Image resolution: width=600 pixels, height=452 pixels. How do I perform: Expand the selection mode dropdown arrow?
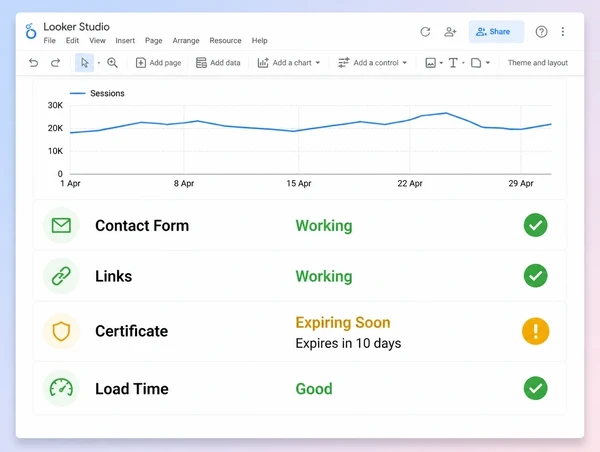point(99,63)
